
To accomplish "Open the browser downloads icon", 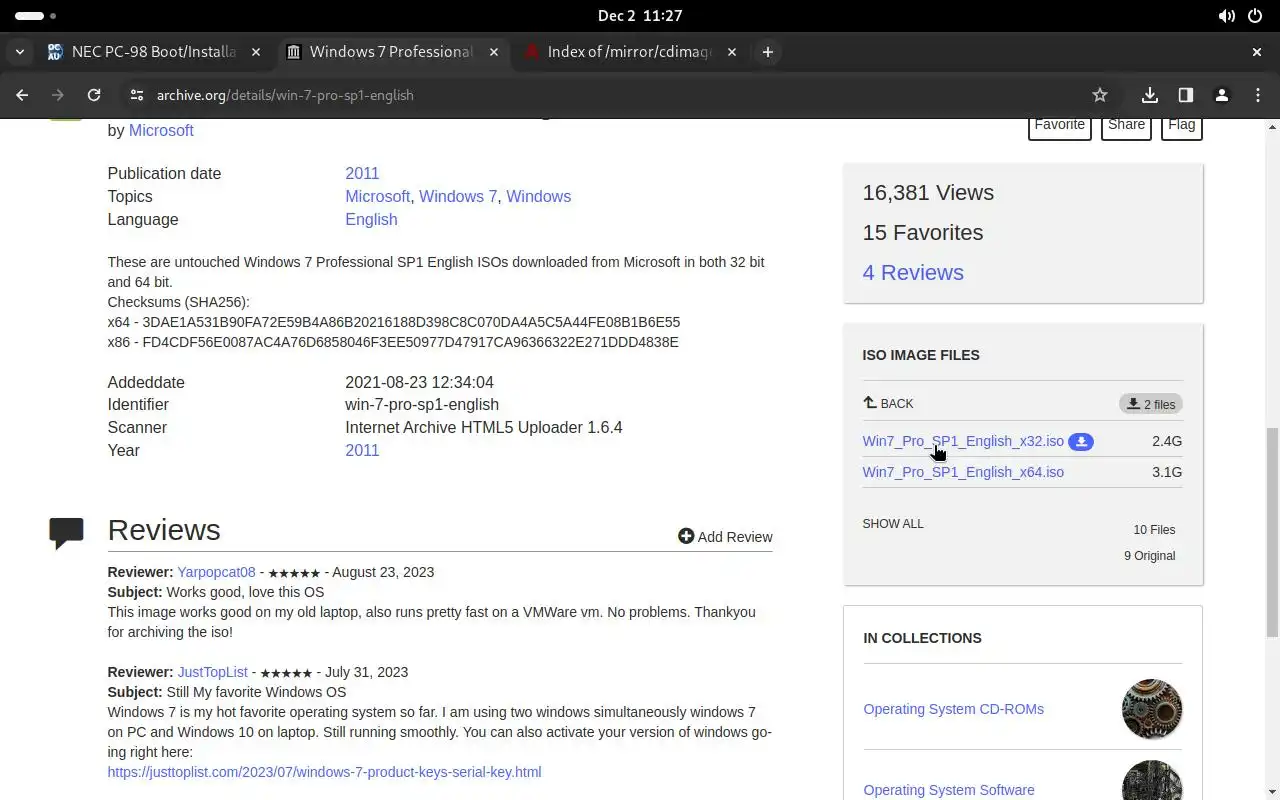I will (x=1150, y=95).
